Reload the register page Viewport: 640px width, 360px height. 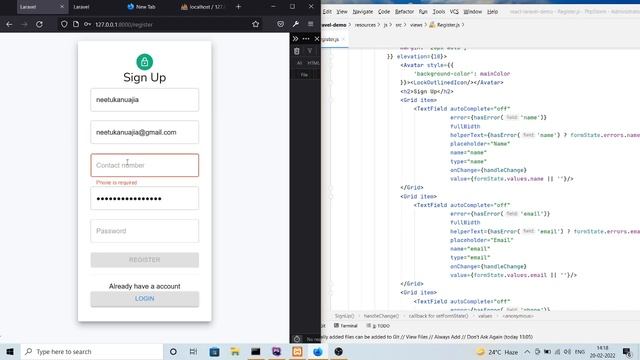39,24
